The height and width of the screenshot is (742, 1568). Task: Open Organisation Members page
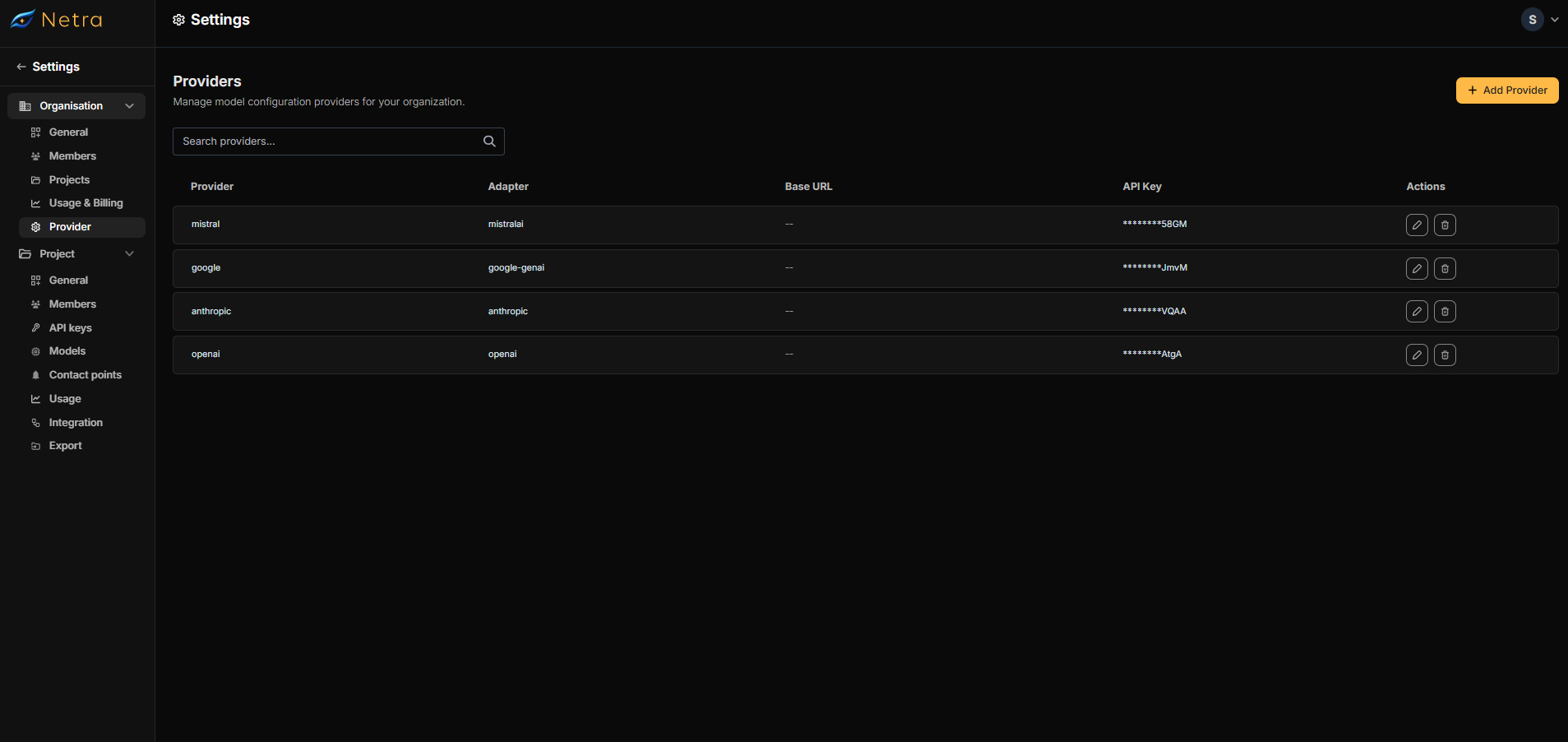72,156
